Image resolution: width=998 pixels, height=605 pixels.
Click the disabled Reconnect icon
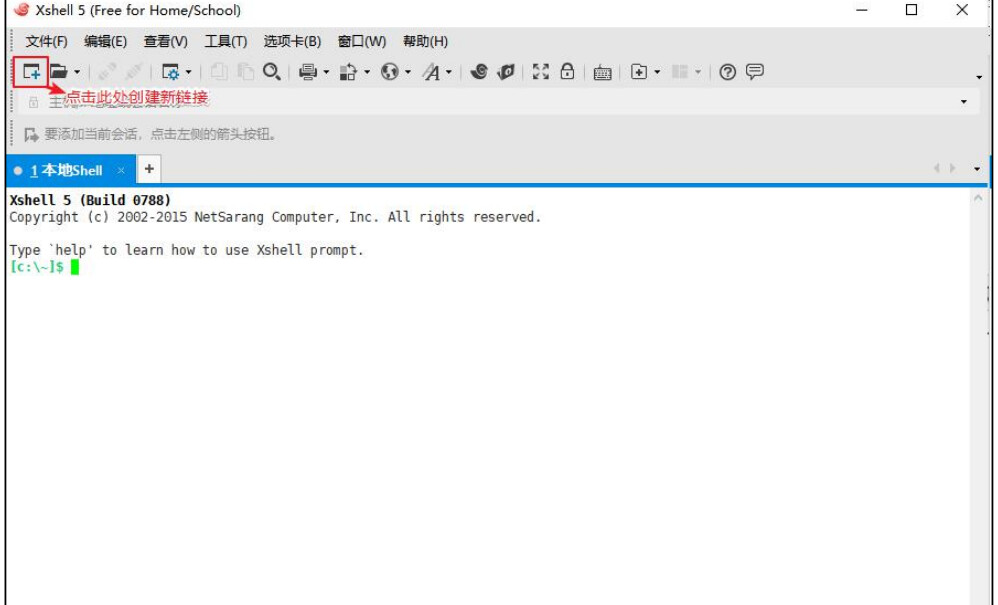click(133, 72)
